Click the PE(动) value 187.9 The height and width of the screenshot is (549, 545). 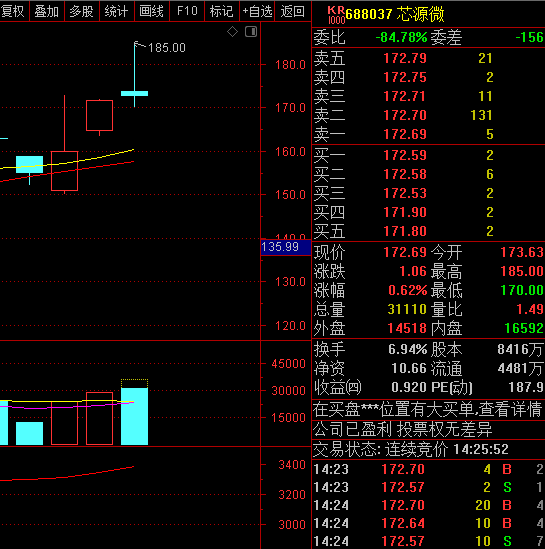click(x=526, y=387)
